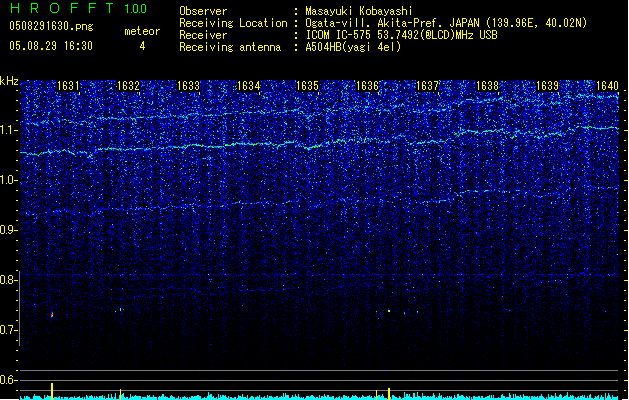Click the 05.08.29 16:30 timestamp
The image size is (629, 400).
pyautogui.click(x=50, y=46)
